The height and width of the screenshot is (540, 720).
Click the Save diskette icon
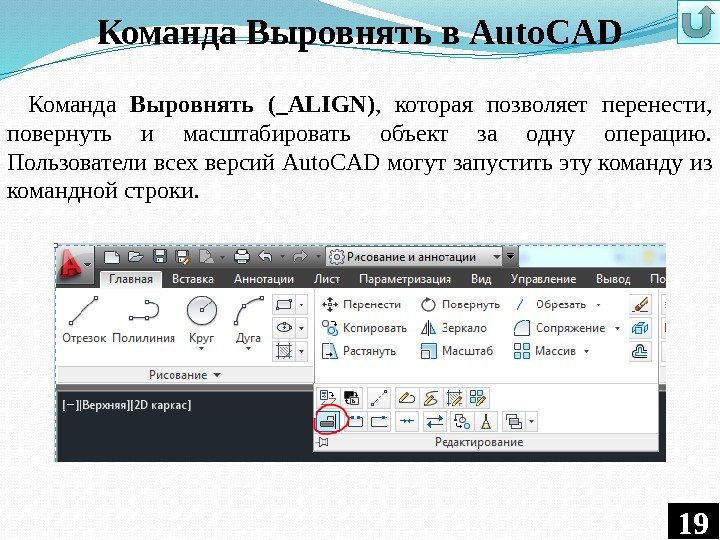click(x=160, y=256)
